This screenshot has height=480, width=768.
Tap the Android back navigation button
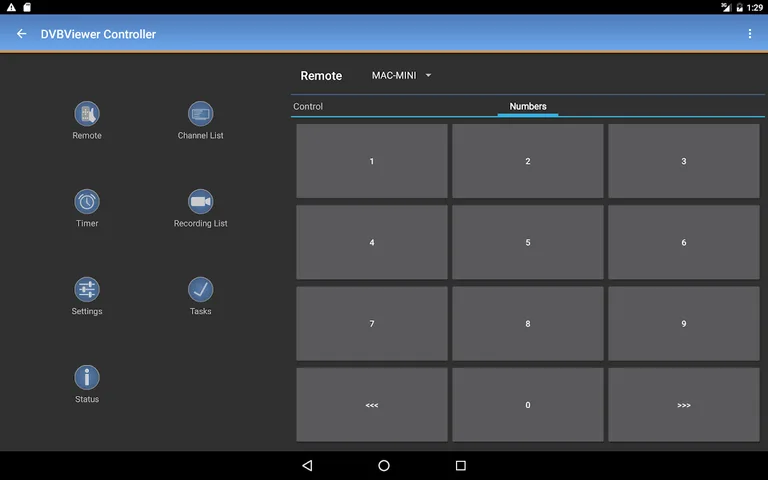tap(307, 465)
